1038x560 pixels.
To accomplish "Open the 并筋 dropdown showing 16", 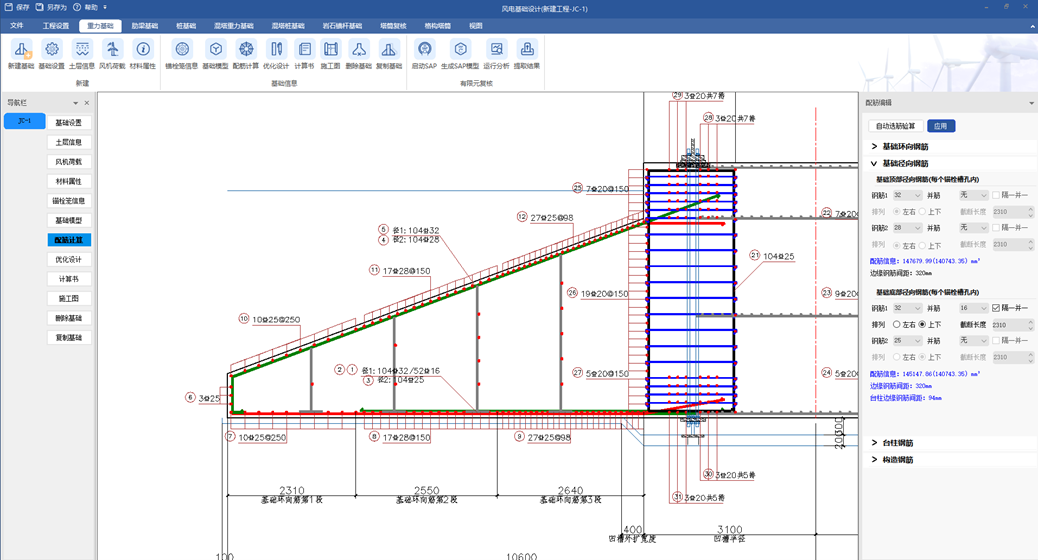I will pyautogui.click(x=973, y=309).
